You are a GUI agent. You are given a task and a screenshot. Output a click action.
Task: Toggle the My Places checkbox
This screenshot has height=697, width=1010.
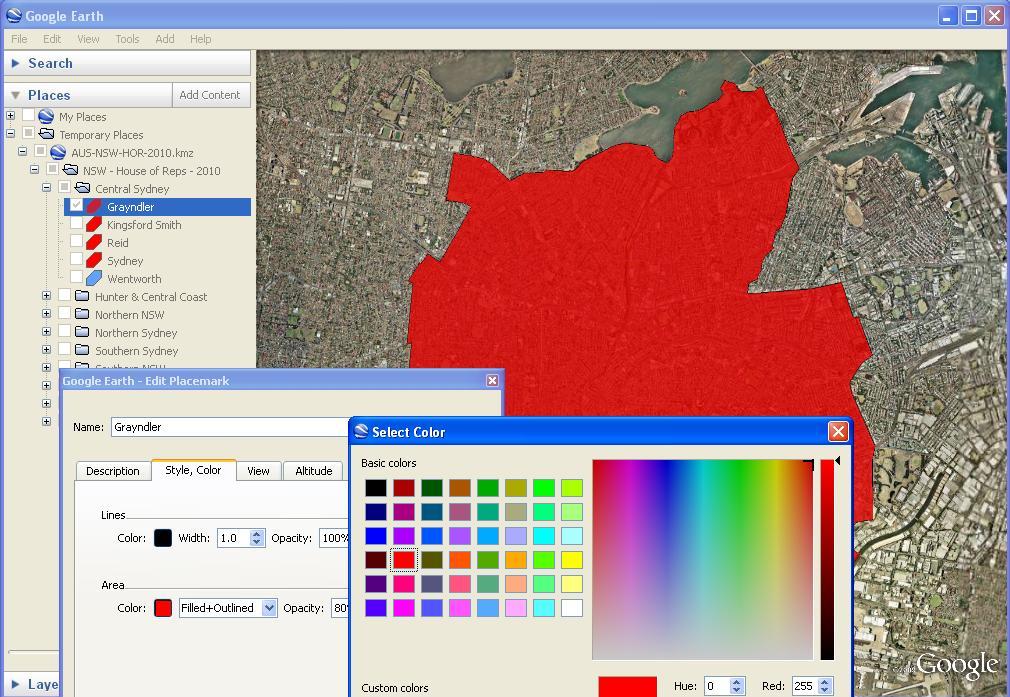pos(28,115)
